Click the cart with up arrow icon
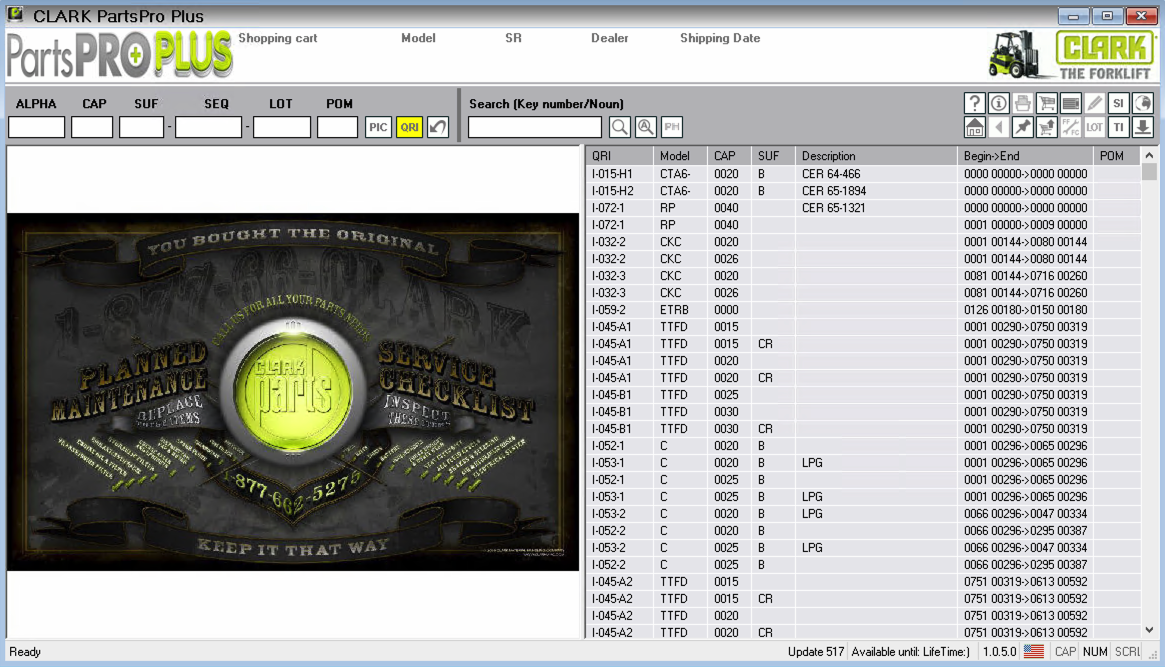 (x=1047, y=127)
